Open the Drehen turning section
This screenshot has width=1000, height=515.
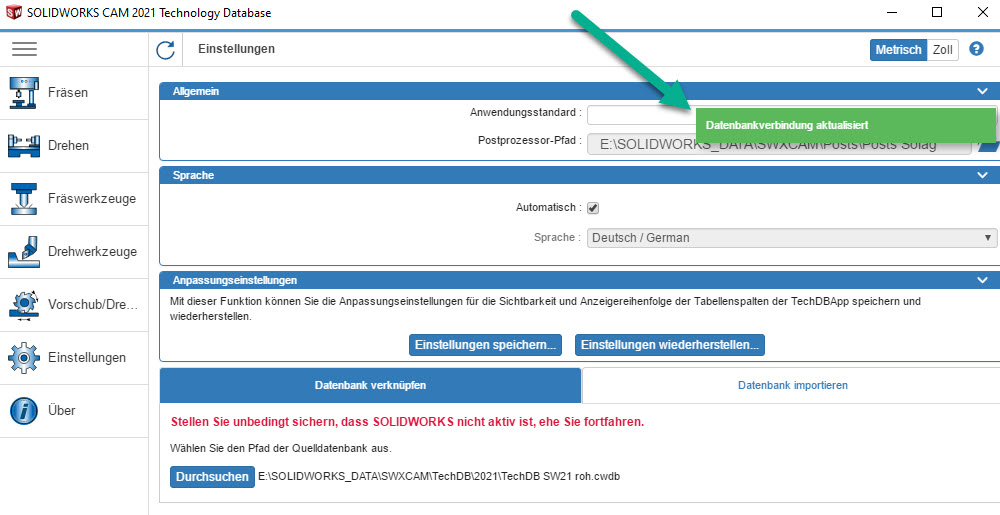click(x=68, y=146)
